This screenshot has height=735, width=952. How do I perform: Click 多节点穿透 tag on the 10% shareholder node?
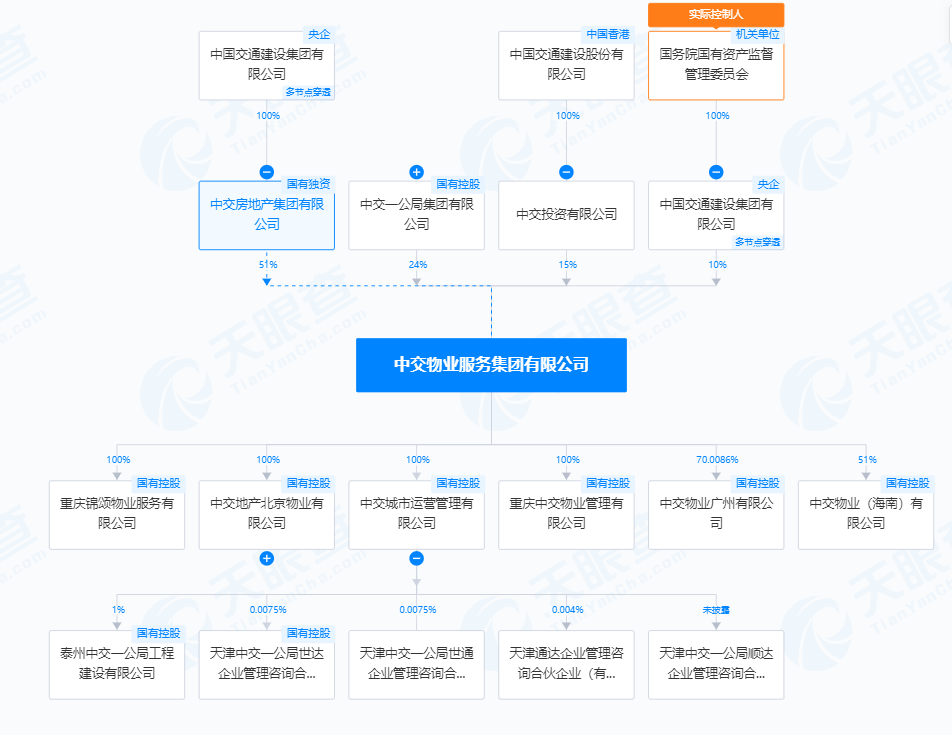coord(757,242)
